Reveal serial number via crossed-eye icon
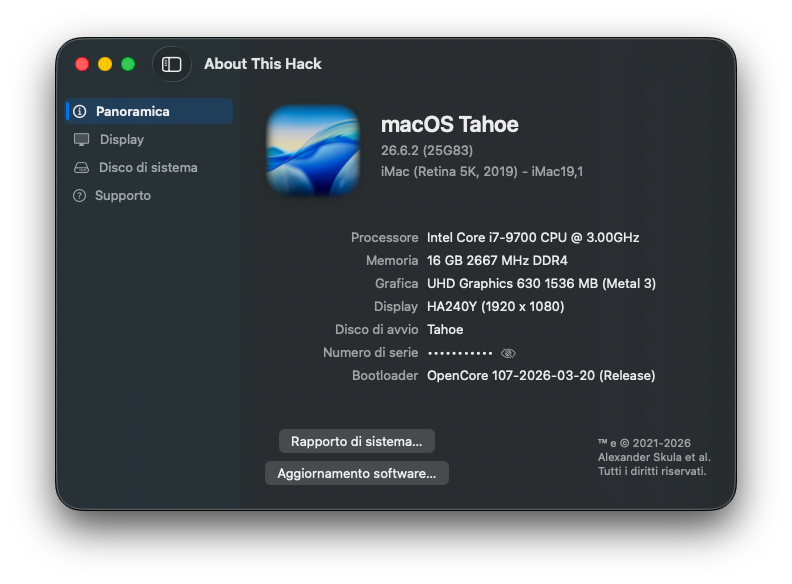This screenshot has height=584, width=792. (508, 353)
